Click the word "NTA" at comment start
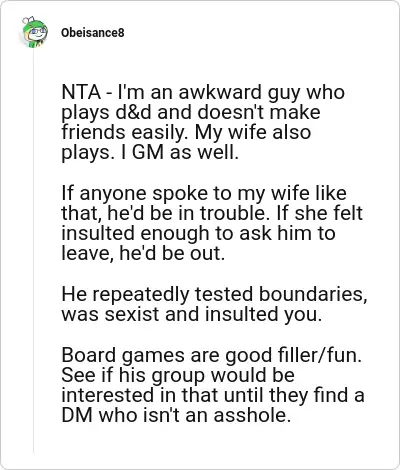The height and width of the screenshot is (470, 400). click(x=81, y=92)
